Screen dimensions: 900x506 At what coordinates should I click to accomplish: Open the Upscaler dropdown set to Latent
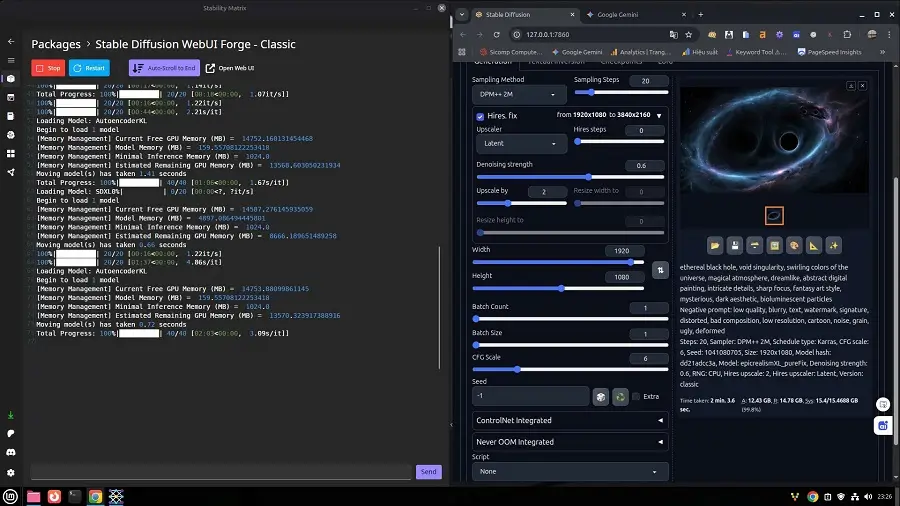521,143
